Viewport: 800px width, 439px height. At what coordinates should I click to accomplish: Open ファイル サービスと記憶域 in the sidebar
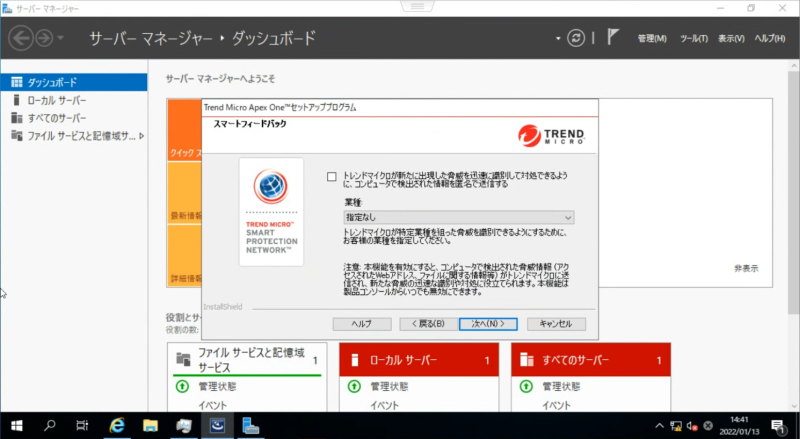[74, 136]
